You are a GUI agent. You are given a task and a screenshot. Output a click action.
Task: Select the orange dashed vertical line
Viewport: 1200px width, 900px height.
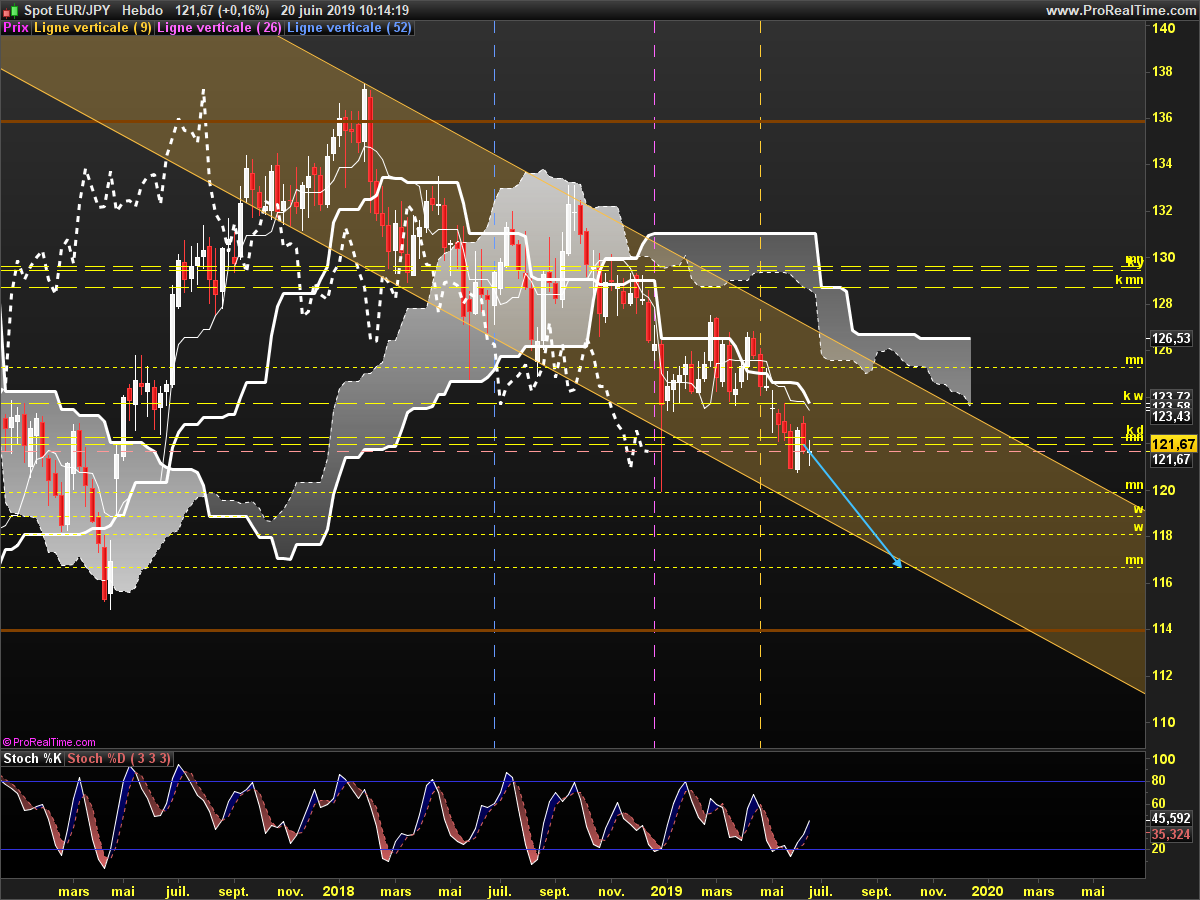coord(761,600)
